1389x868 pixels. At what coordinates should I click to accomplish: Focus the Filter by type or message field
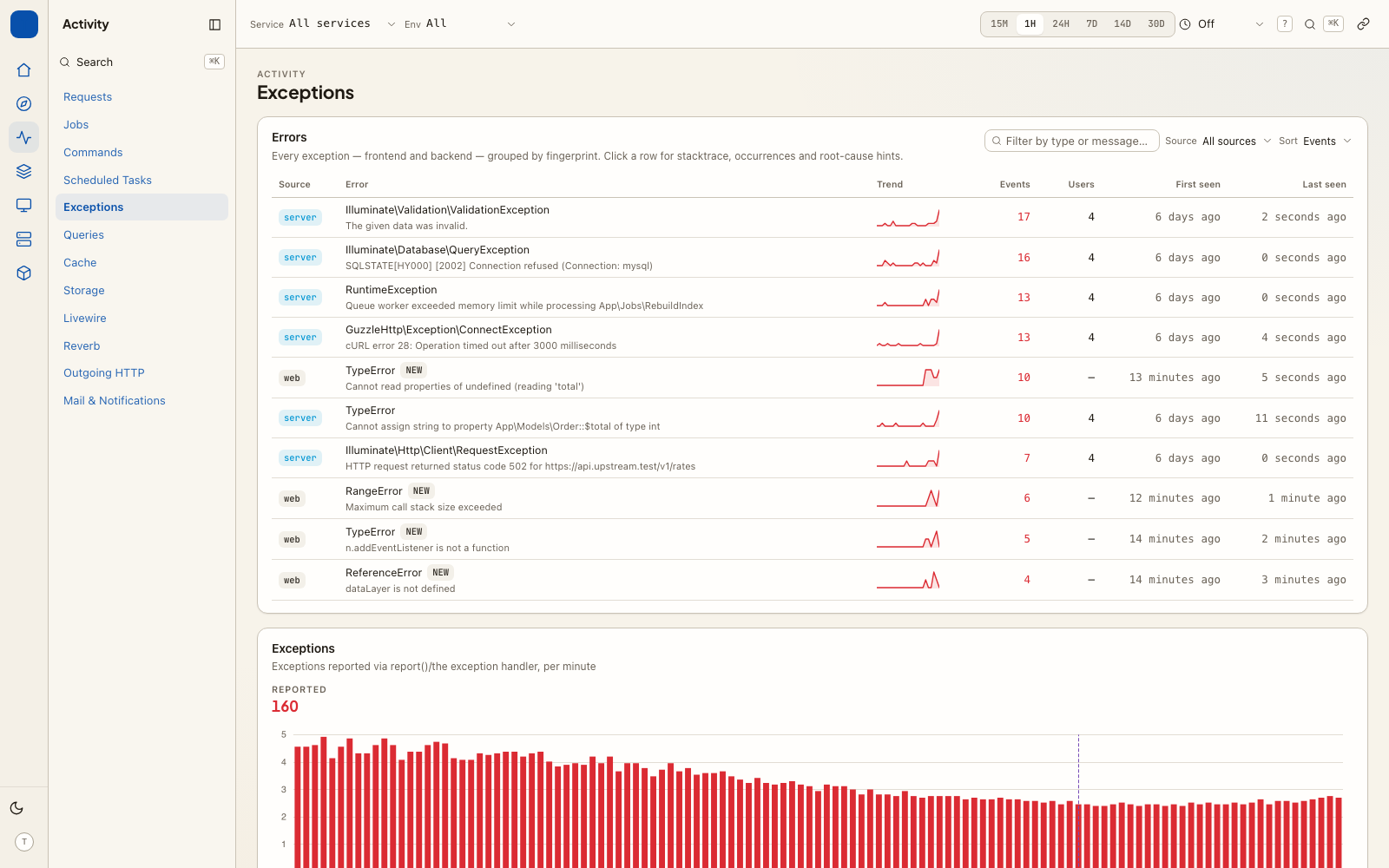tap(1072, 141)
